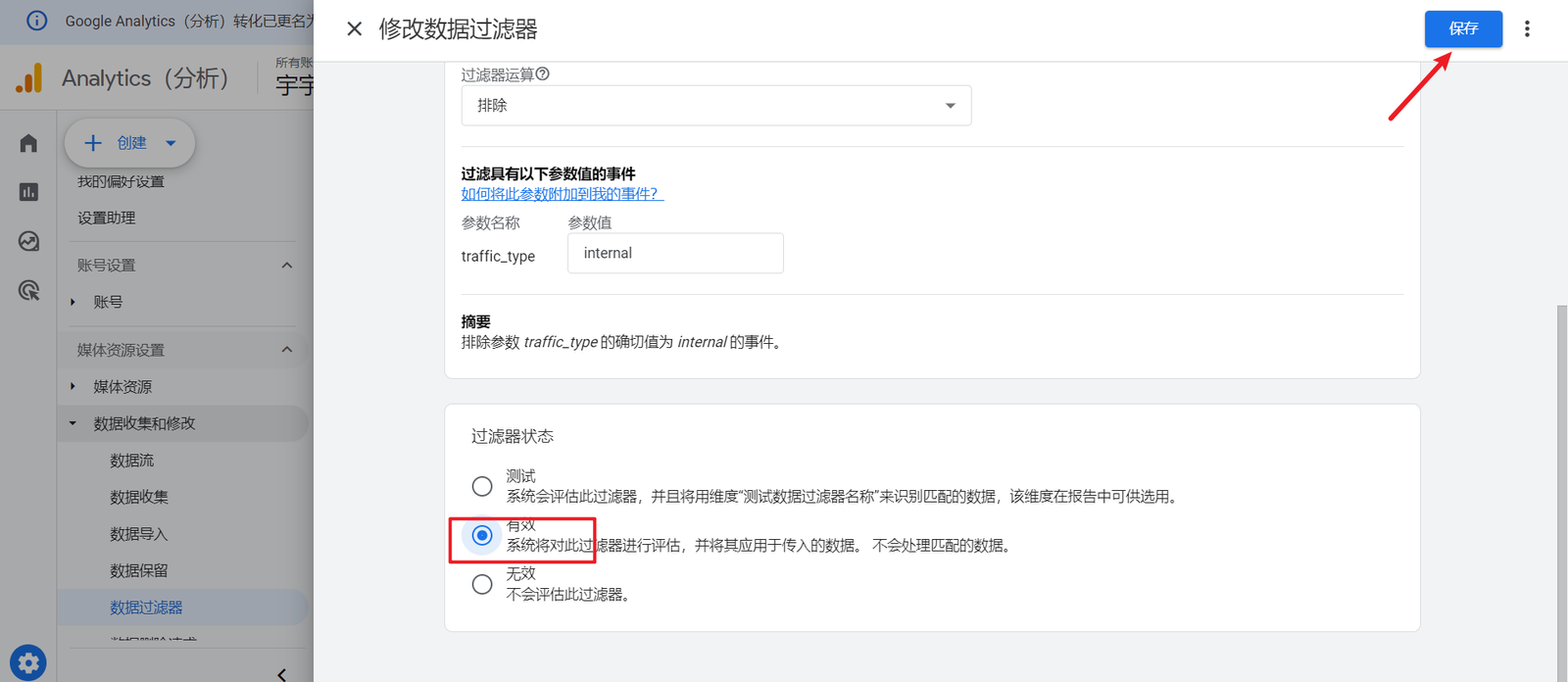The height and width of the screenshot is (682, 1568).
Task: Open 数据导入 in the admin menu
Action: click(139, 534)
